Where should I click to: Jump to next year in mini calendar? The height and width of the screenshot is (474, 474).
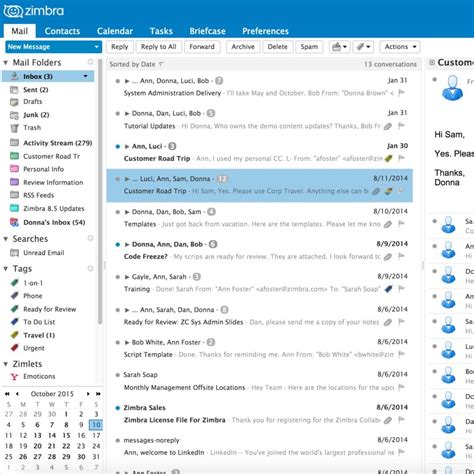click(98, 394)
